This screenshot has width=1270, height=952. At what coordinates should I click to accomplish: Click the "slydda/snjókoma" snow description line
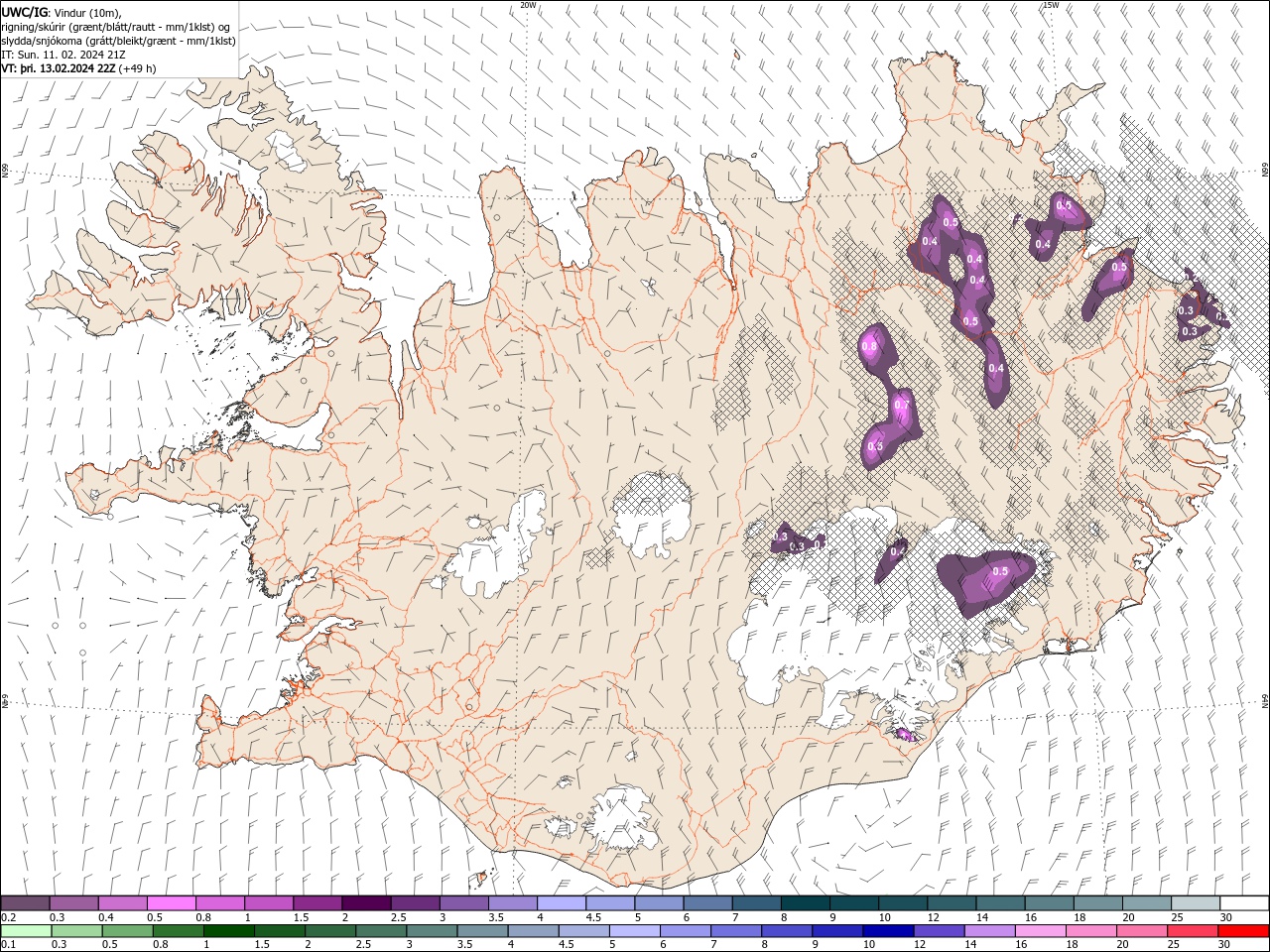pyautogui.click(x=119, y=41)
